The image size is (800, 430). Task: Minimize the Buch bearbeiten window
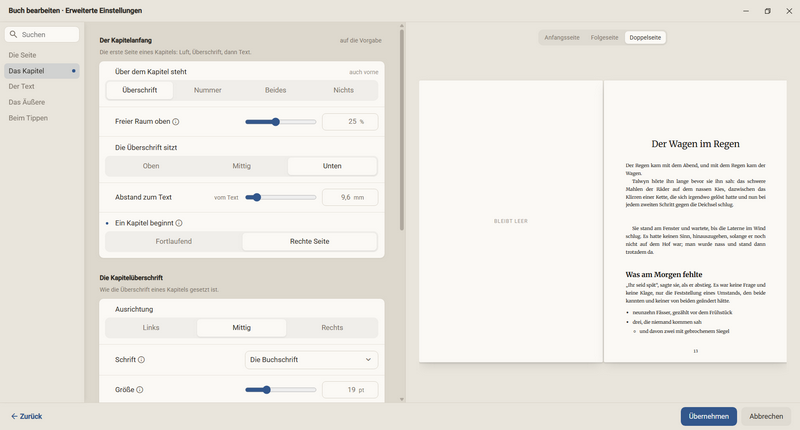coord(746,11)
